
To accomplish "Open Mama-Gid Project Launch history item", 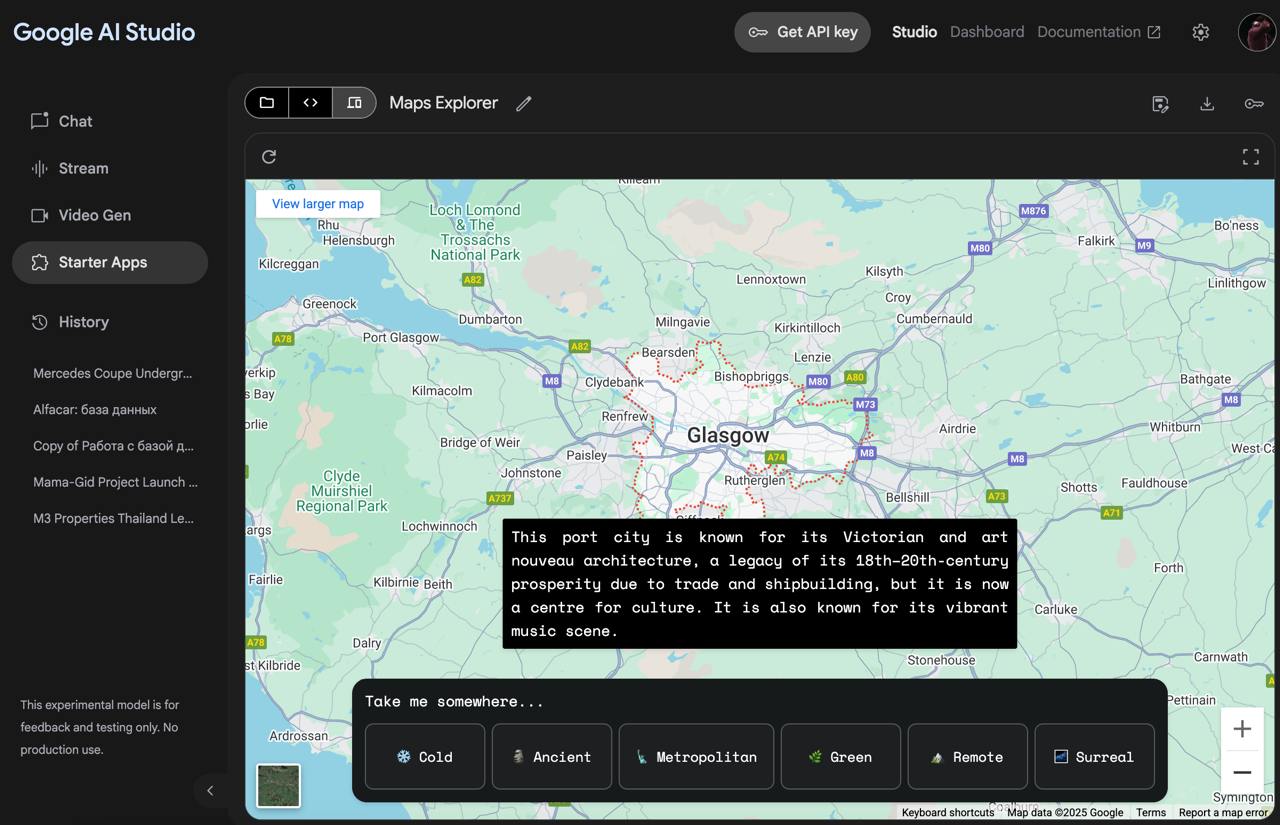I will 116,482.
